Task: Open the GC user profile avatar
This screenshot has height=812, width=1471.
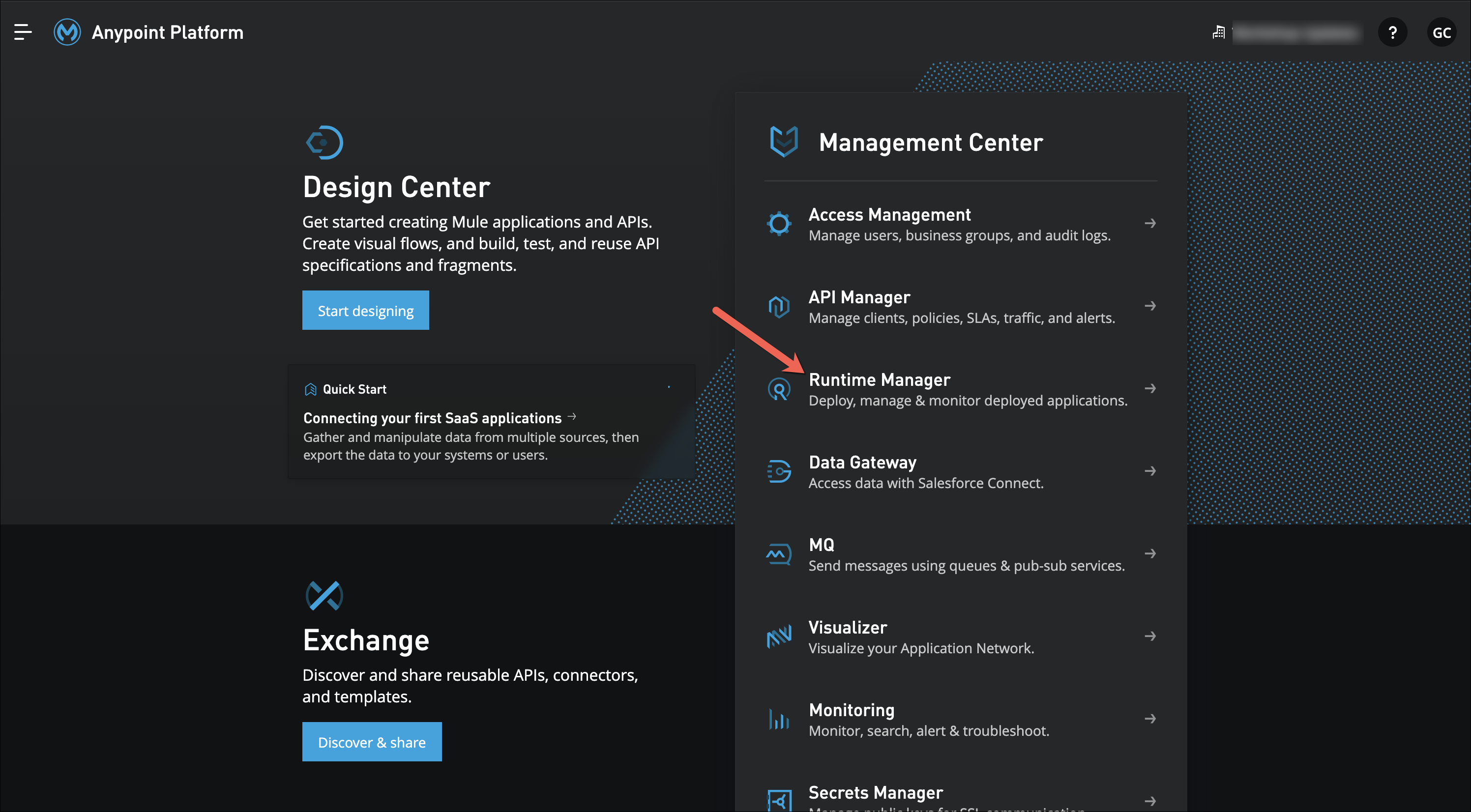Action: [1442, 32]
